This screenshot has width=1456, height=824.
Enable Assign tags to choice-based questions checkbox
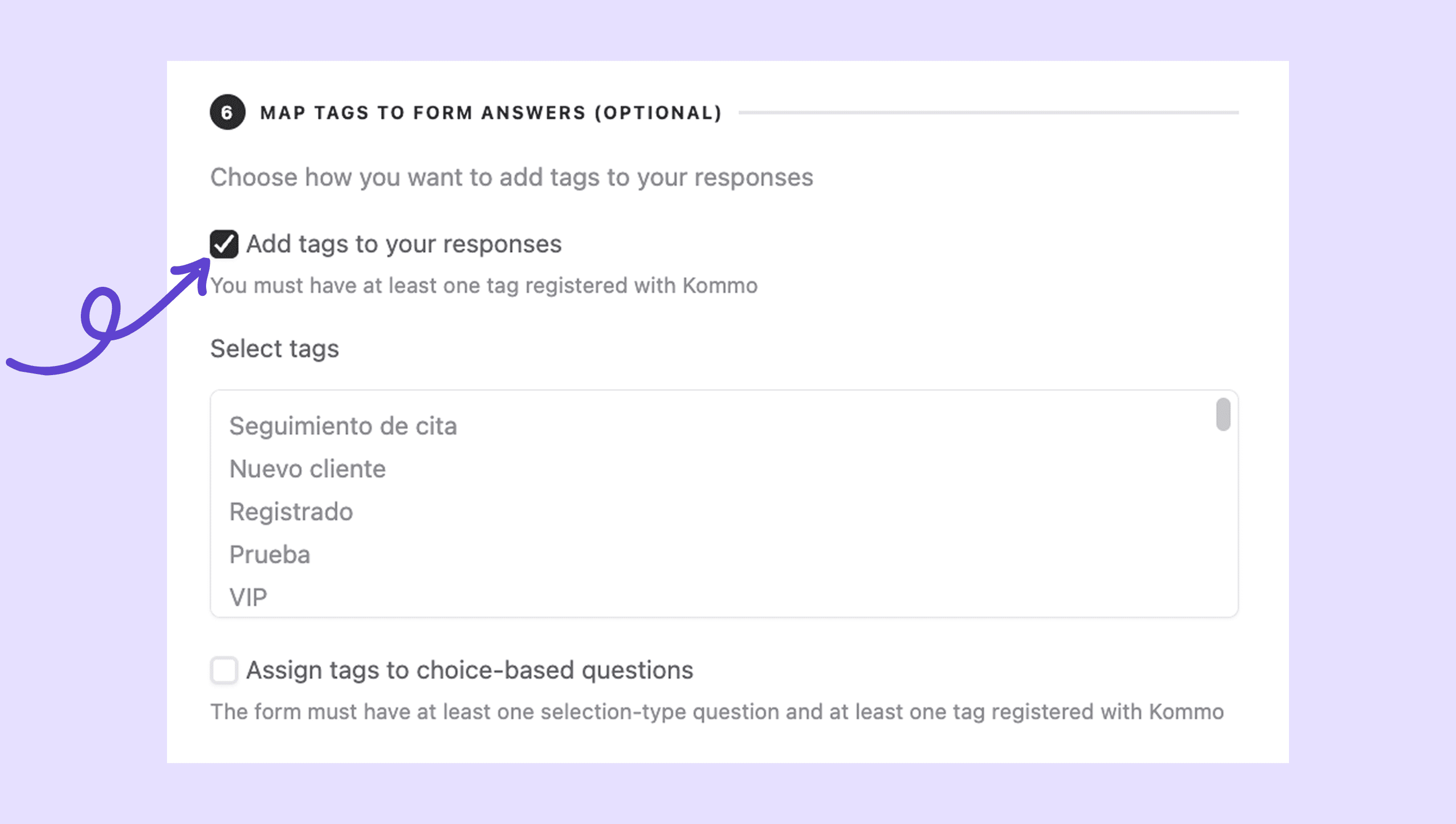click(224, 670)
